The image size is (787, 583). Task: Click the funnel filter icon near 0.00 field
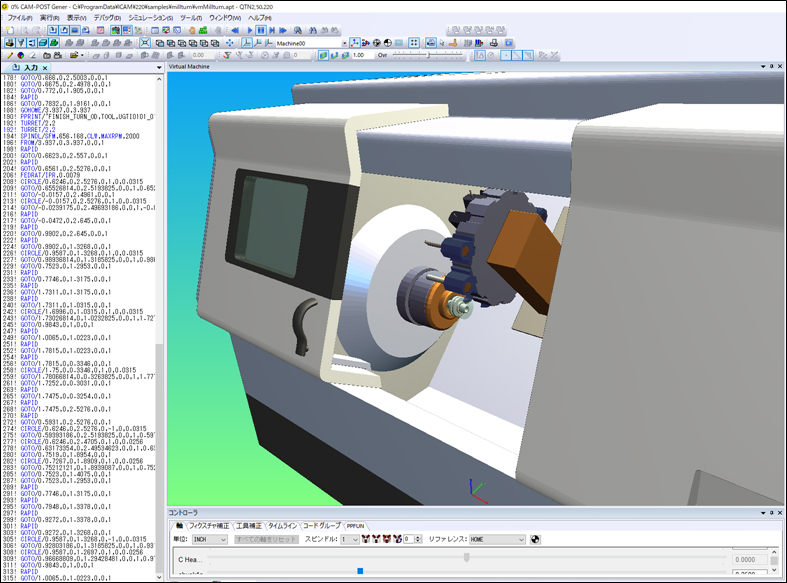click(x=227, y=56)
